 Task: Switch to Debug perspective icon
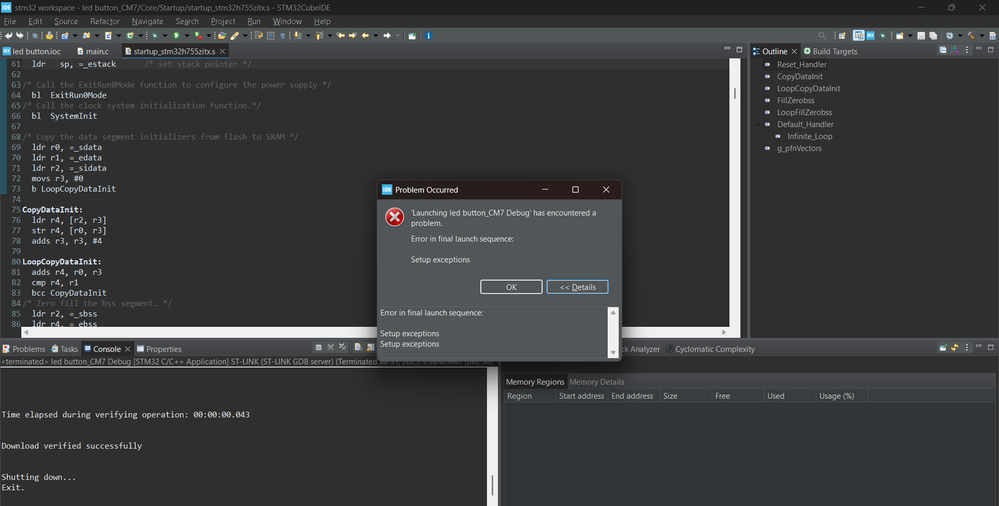tap(882, 36)
